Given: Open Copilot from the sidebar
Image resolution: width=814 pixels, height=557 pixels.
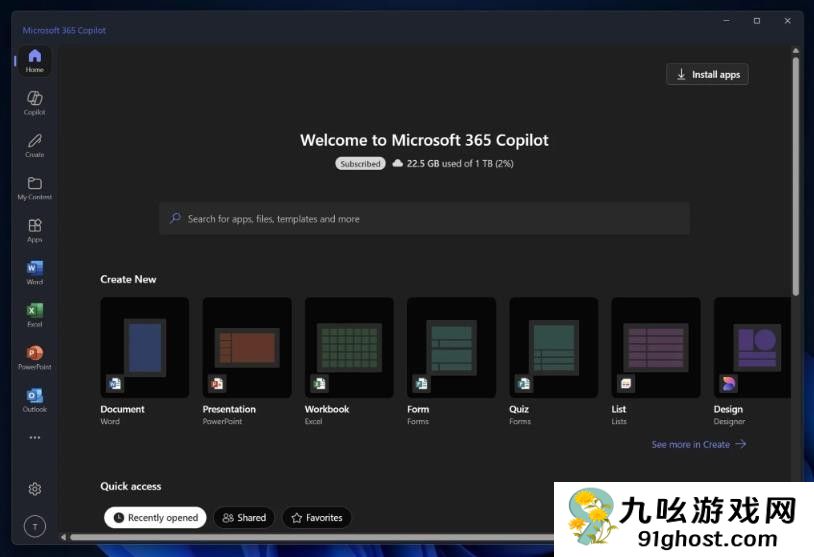Looking at the screenshot, I should point(35,103).
